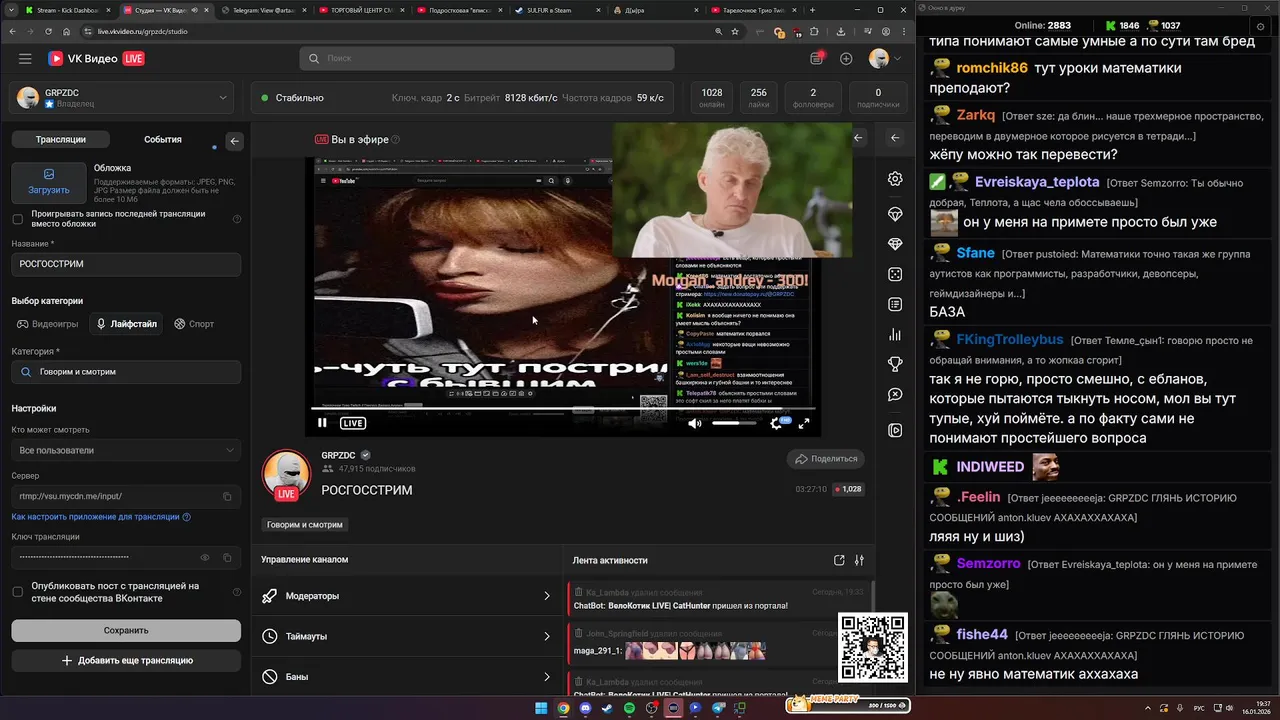Viewport: 1280px width, 720px height.
Task: Click the help icon beside Вы в эфире
Action: pos(396,140)
